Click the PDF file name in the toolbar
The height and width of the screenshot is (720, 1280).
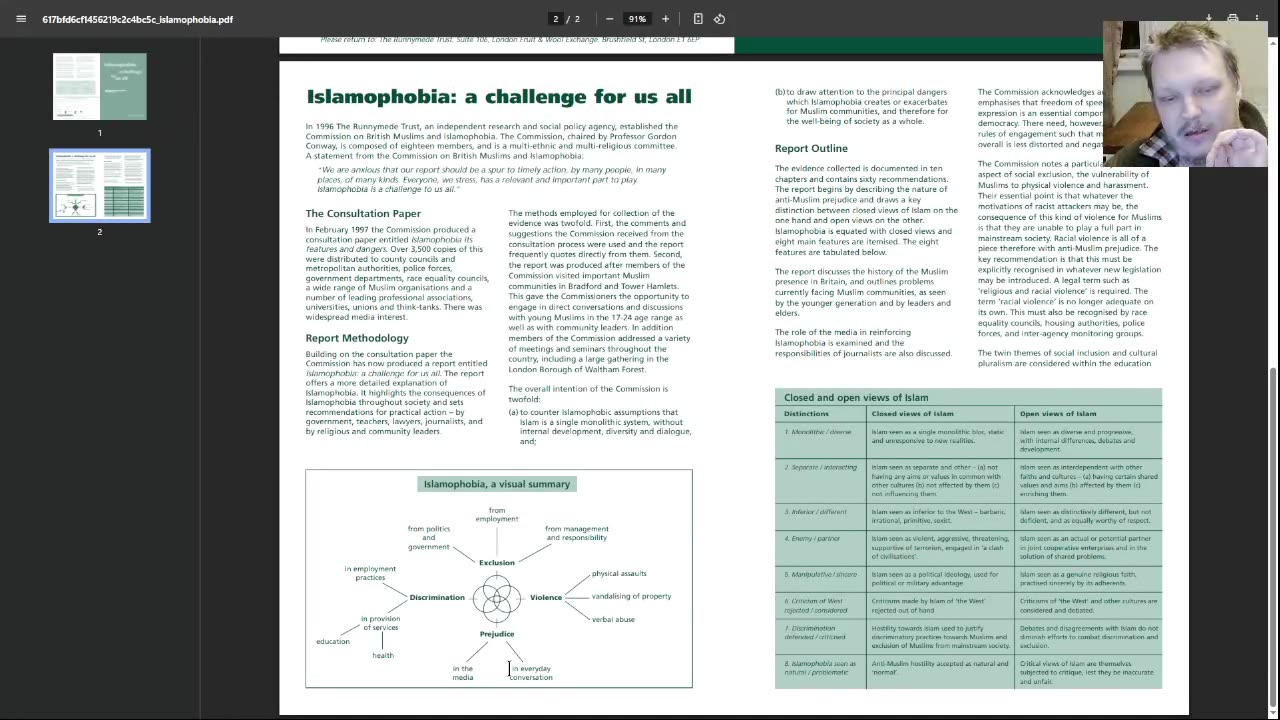click(x=137, y=19)
